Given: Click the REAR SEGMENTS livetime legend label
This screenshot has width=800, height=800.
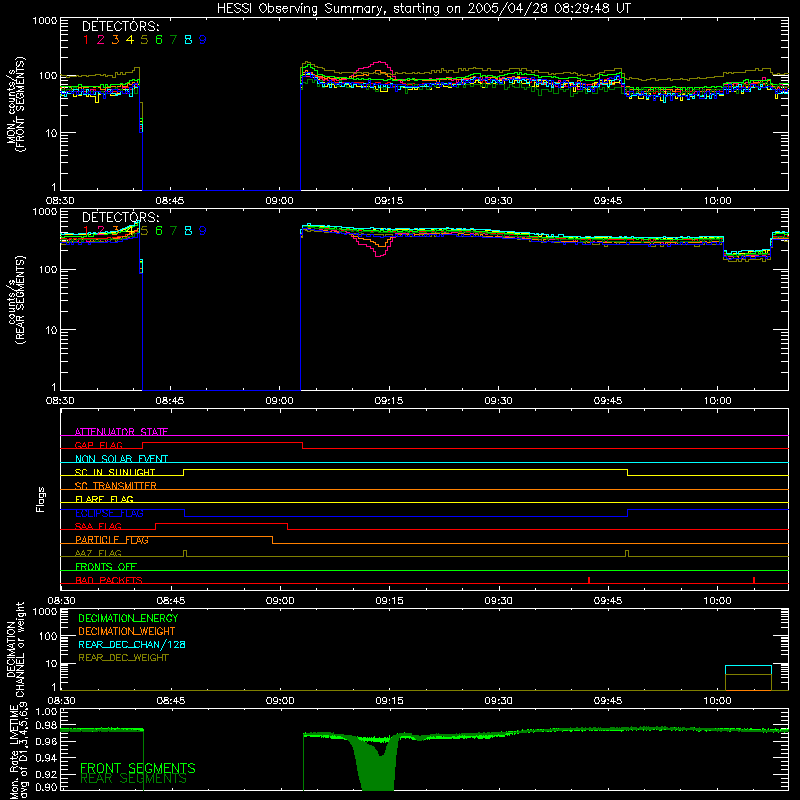Looking at the screenshot, I should [x=133, y=779].
